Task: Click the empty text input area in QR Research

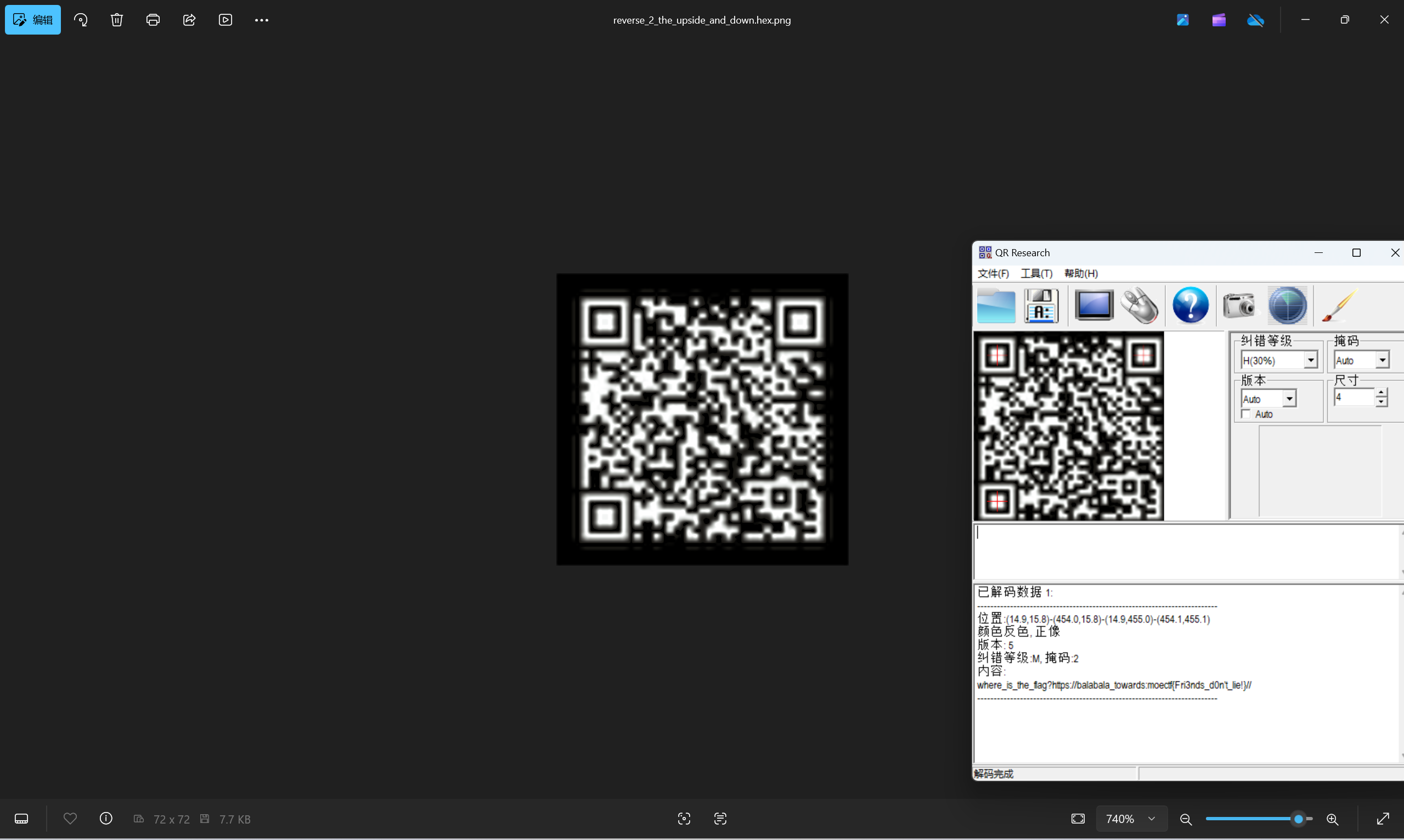Action: point(1186,552)
